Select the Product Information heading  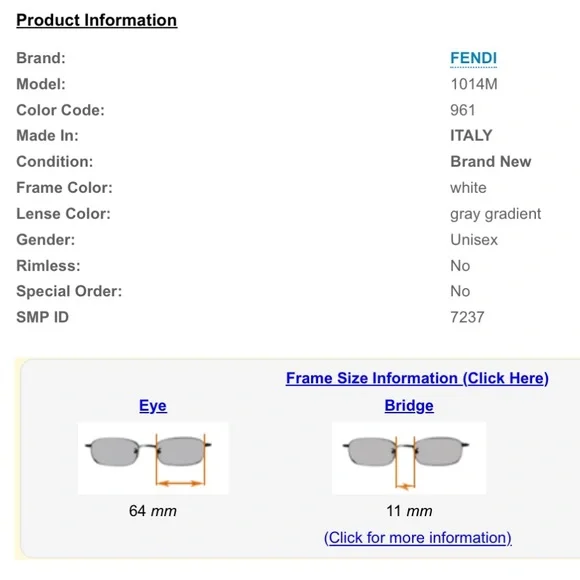coord(97,20)
